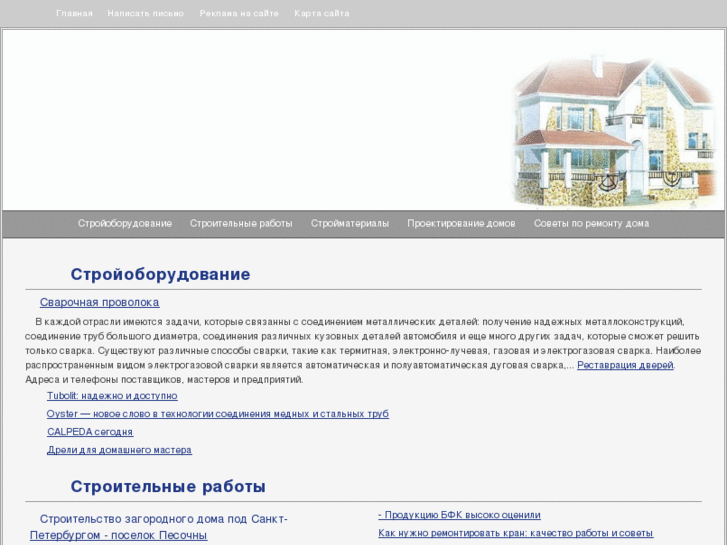Select Строительные работы in gray navigation bar

241,224
